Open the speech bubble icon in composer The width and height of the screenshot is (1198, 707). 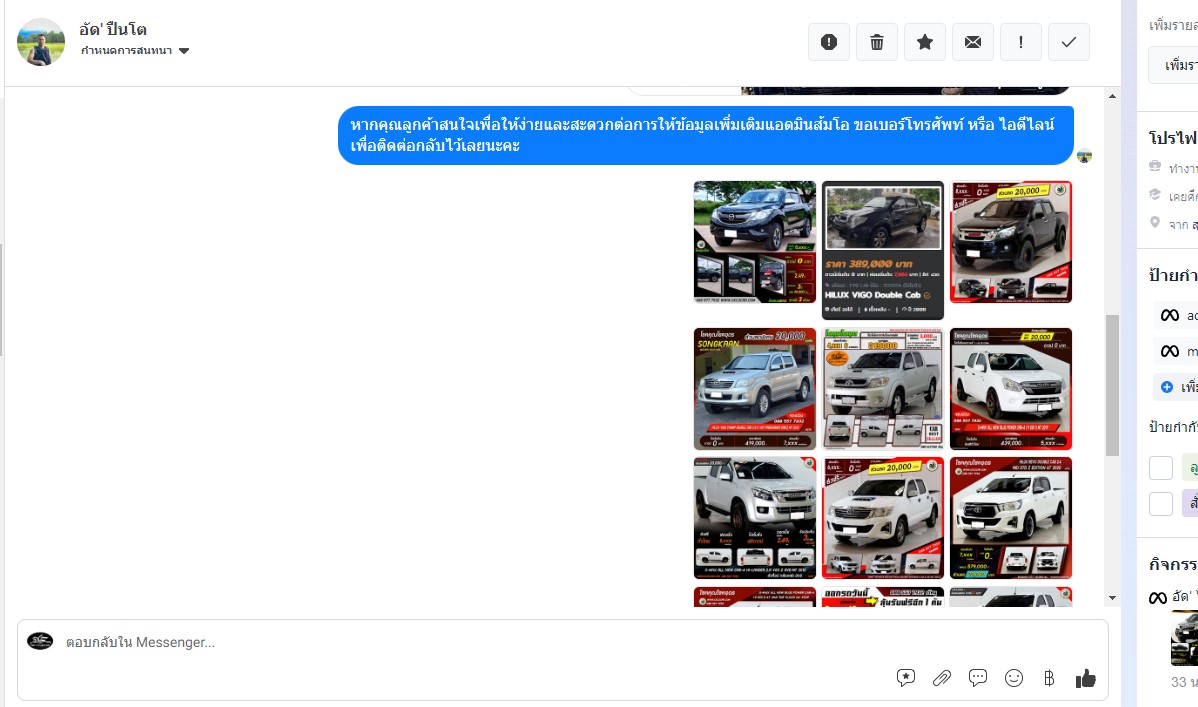tap(977, 678)
